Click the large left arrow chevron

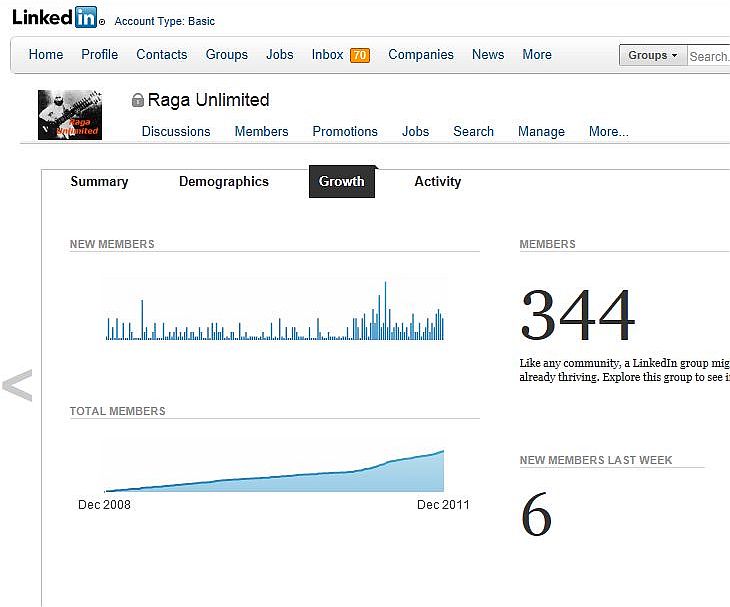pos(18,385)
